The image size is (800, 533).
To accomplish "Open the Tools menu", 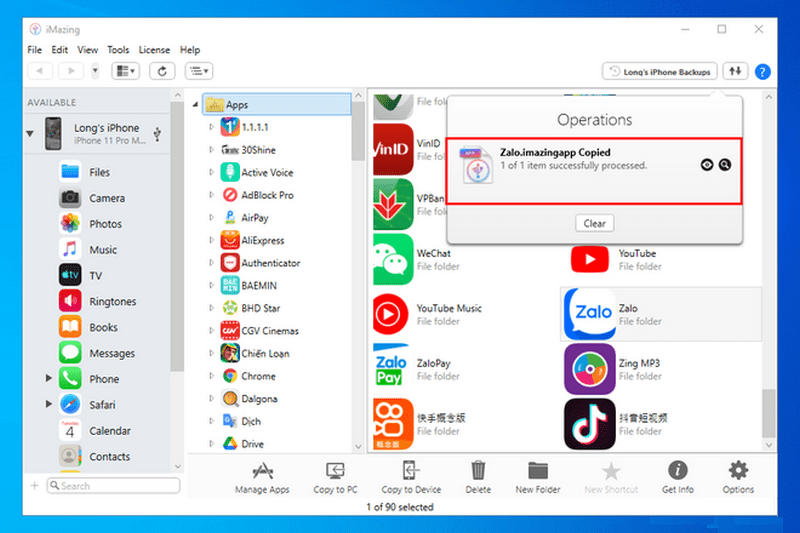I will tap(118, 50).
